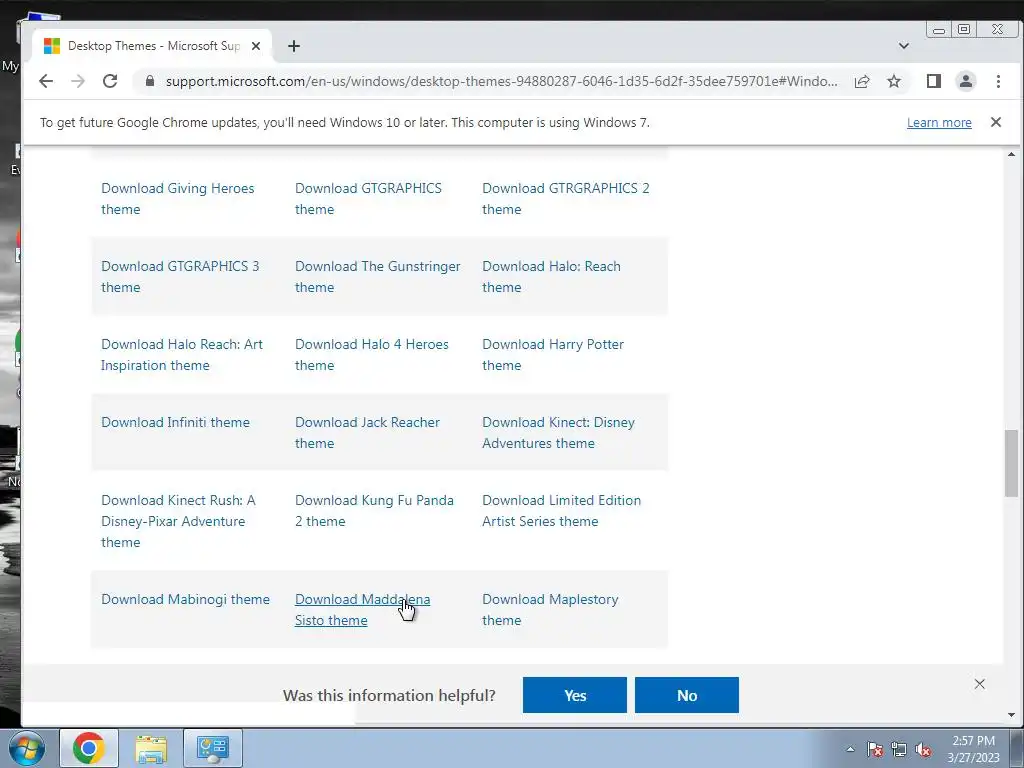Download Harry Potter theme

pyautogui.click(x=552, y=355)
